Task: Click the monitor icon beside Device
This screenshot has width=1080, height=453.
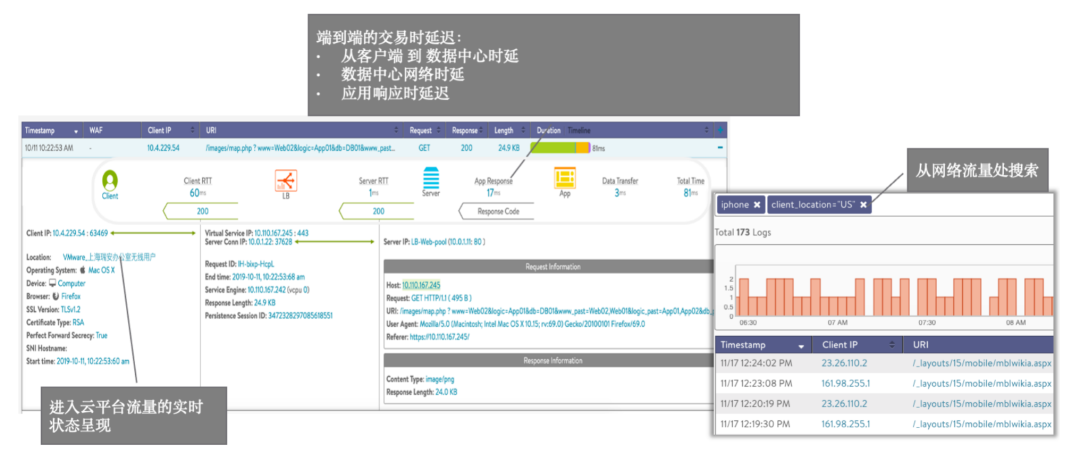Action: (52, 283)
